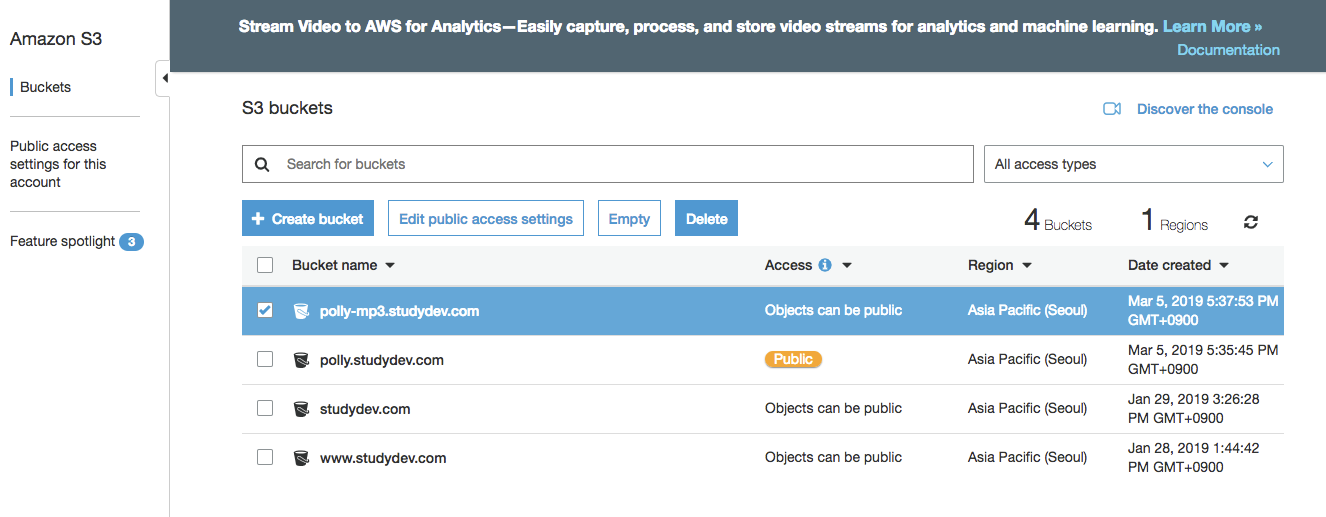Open Feature spotlight in the sidebar
This screenshot has height=517, width=1326.
pyautogui.click(x=62, y=241)
